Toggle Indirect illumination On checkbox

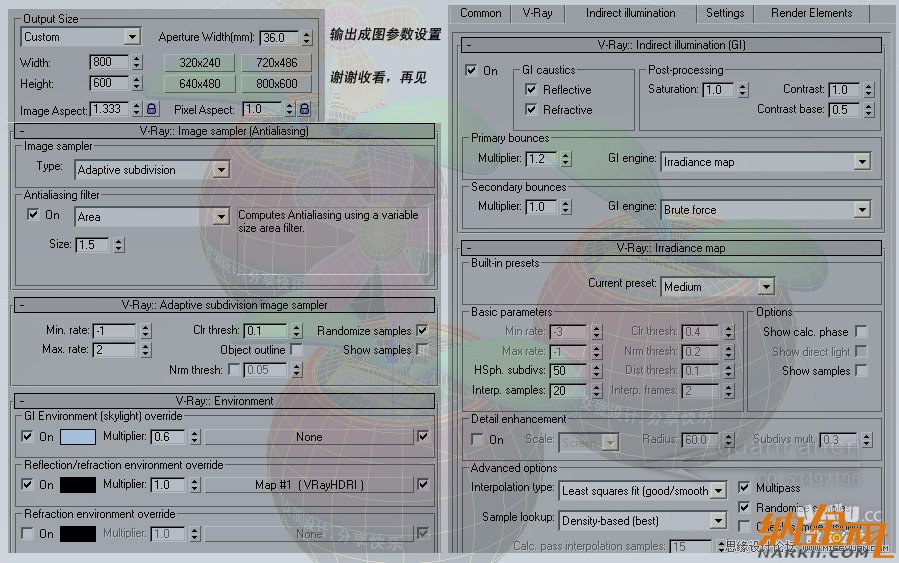click(x=471, y=71)
